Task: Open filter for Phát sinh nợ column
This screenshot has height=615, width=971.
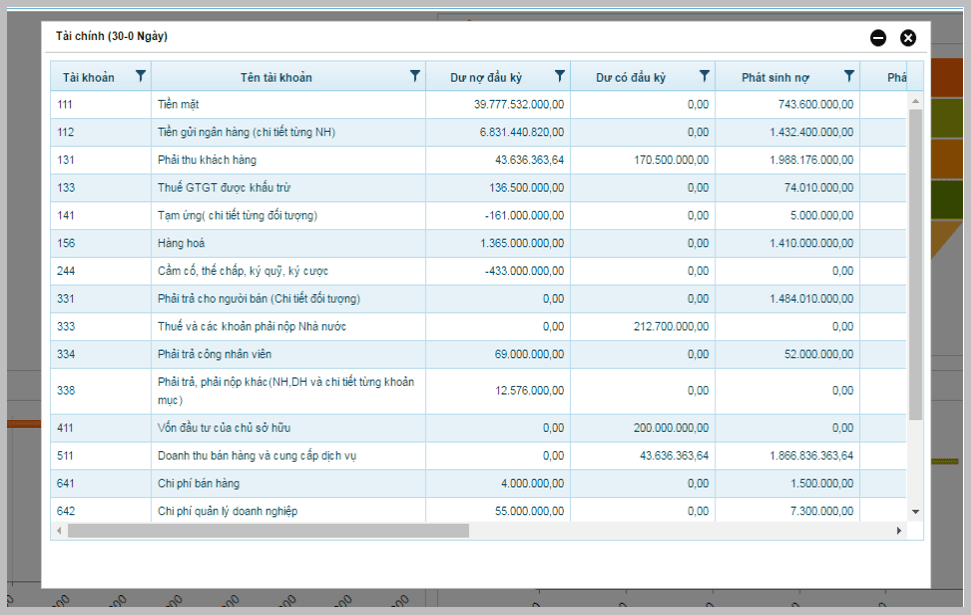Action: (x=849, y=76)
